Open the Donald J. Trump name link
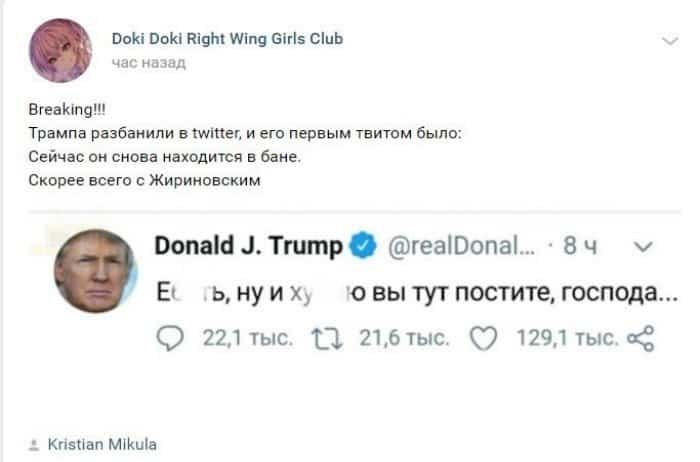700x462 pixels. 249,246
